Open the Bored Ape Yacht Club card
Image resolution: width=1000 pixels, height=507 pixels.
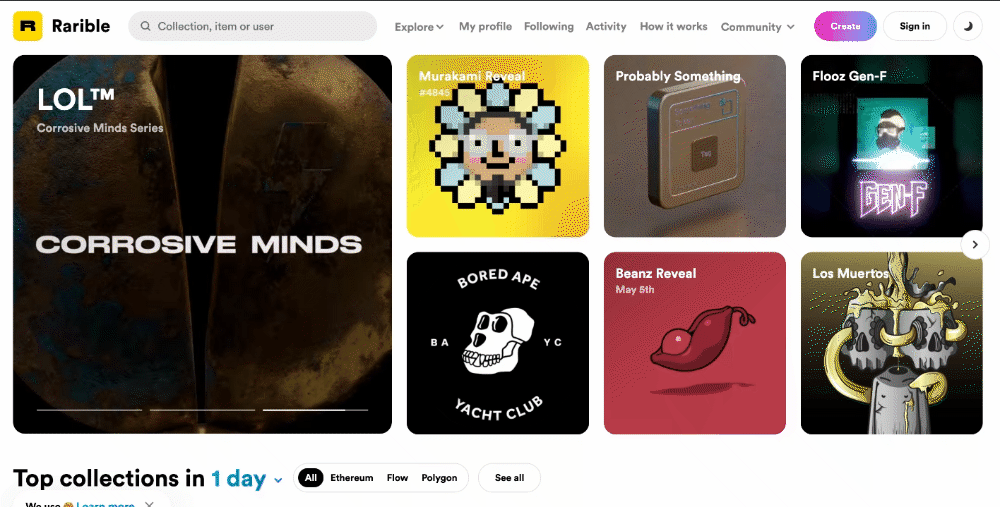click(498, 343)
